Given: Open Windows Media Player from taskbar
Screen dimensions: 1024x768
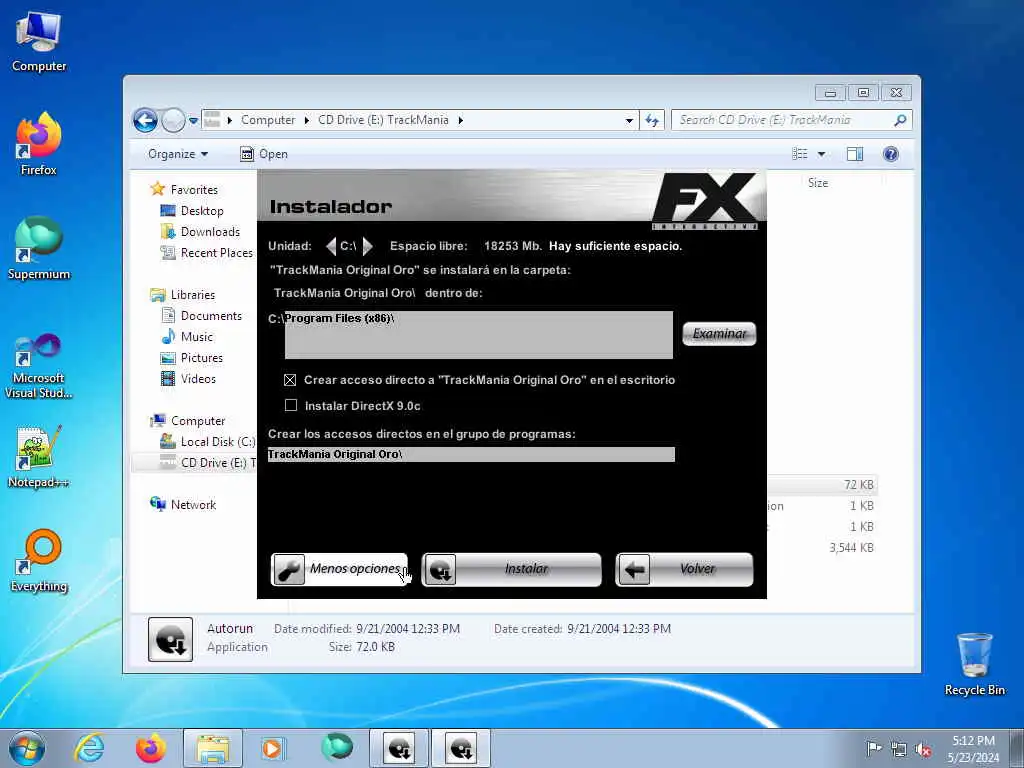Looking at the screenshot, I should click(x=272, y=748).
